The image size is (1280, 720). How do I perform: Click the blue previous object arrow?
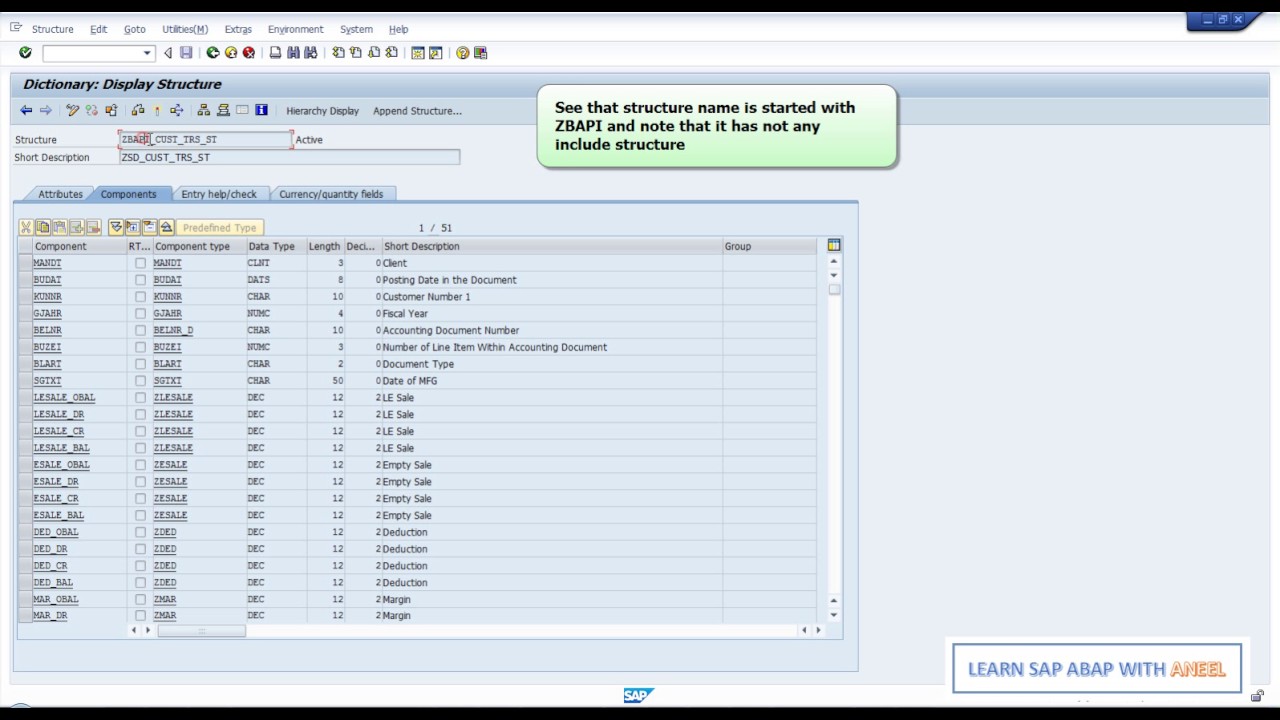(x=26, y=110)
